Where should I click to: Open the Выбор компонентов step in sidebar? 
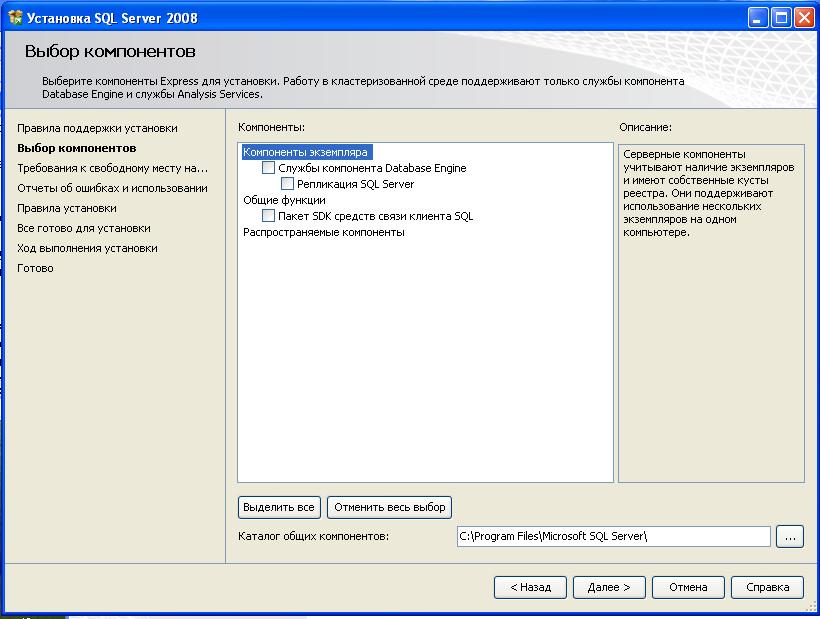click(77, 148)
